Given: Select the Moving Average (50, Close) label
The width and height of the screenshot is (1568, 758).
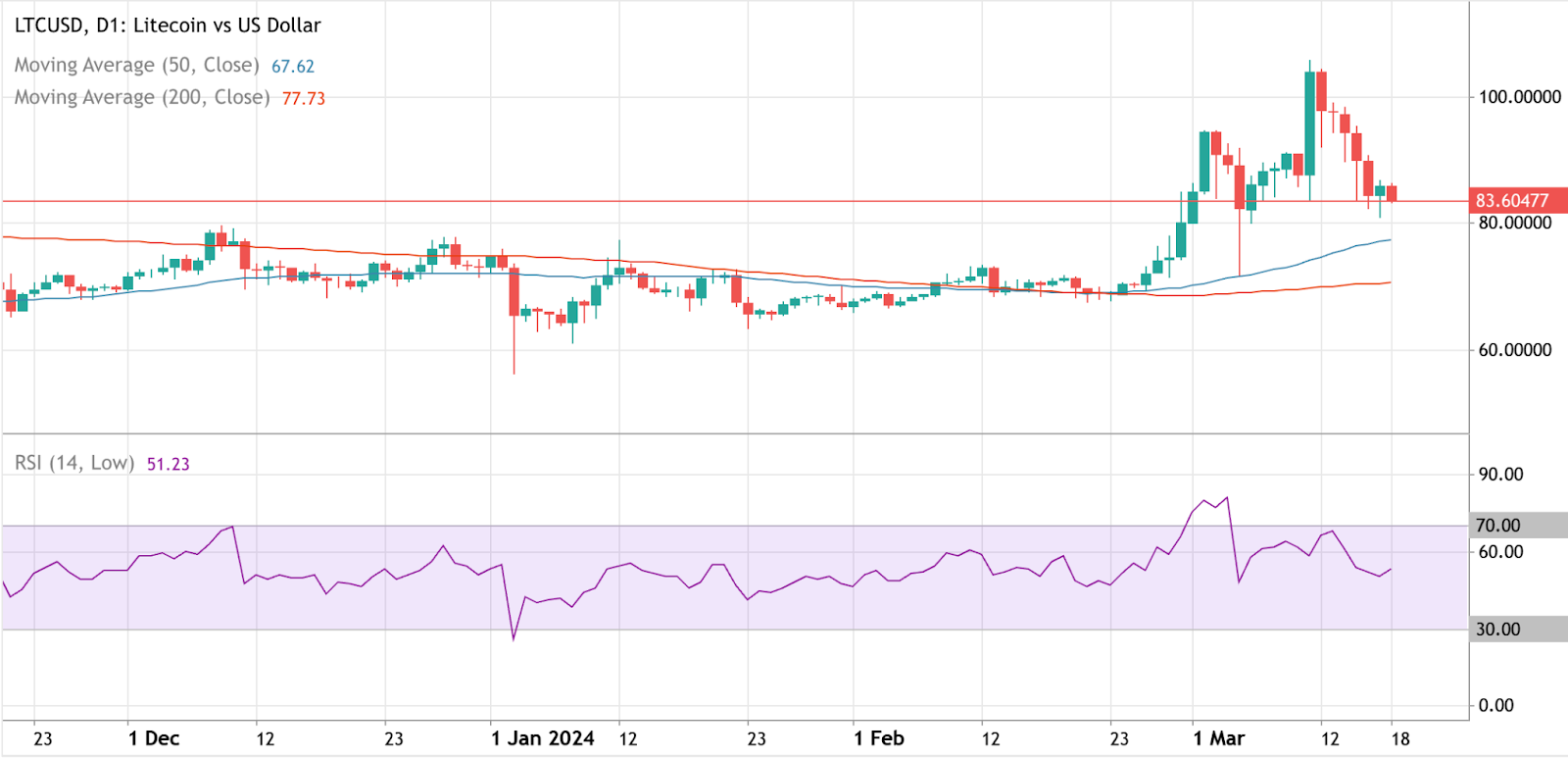Looking at the screenshot, I should (136, 65).
